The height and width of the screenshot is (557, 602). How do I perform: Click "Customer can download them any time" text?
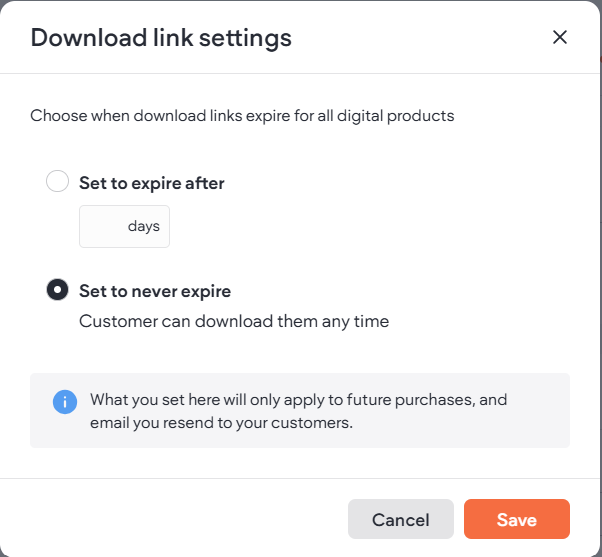(234, 322)
